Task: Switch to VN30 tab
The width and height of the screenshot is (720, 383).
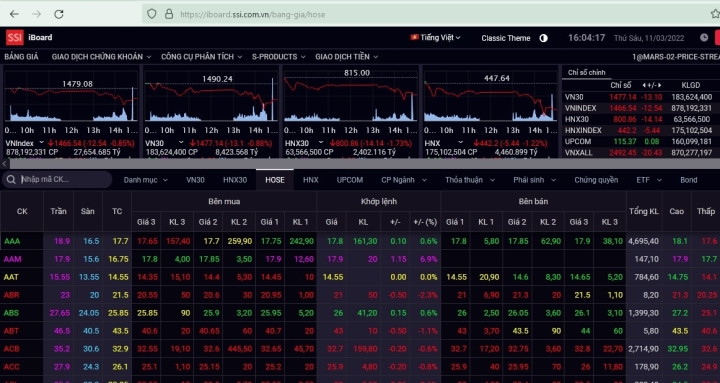Action: pyautogui.click(x=195, y=180)
